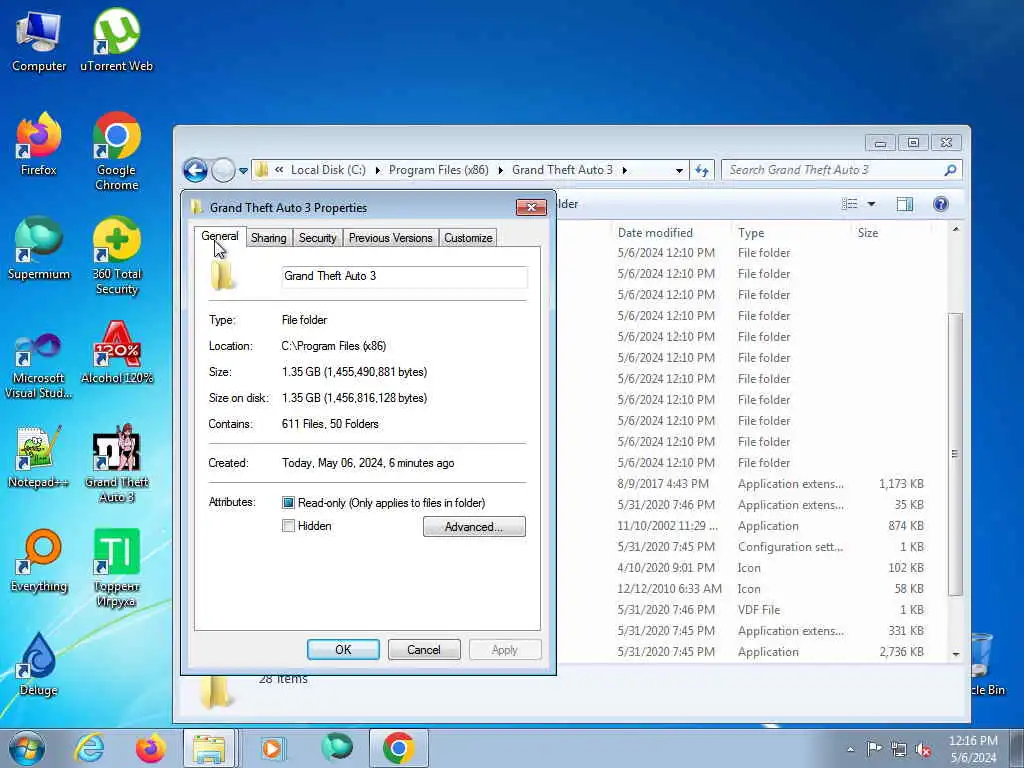Open the 360 Total Security desktop shortcut

(116, 256)
